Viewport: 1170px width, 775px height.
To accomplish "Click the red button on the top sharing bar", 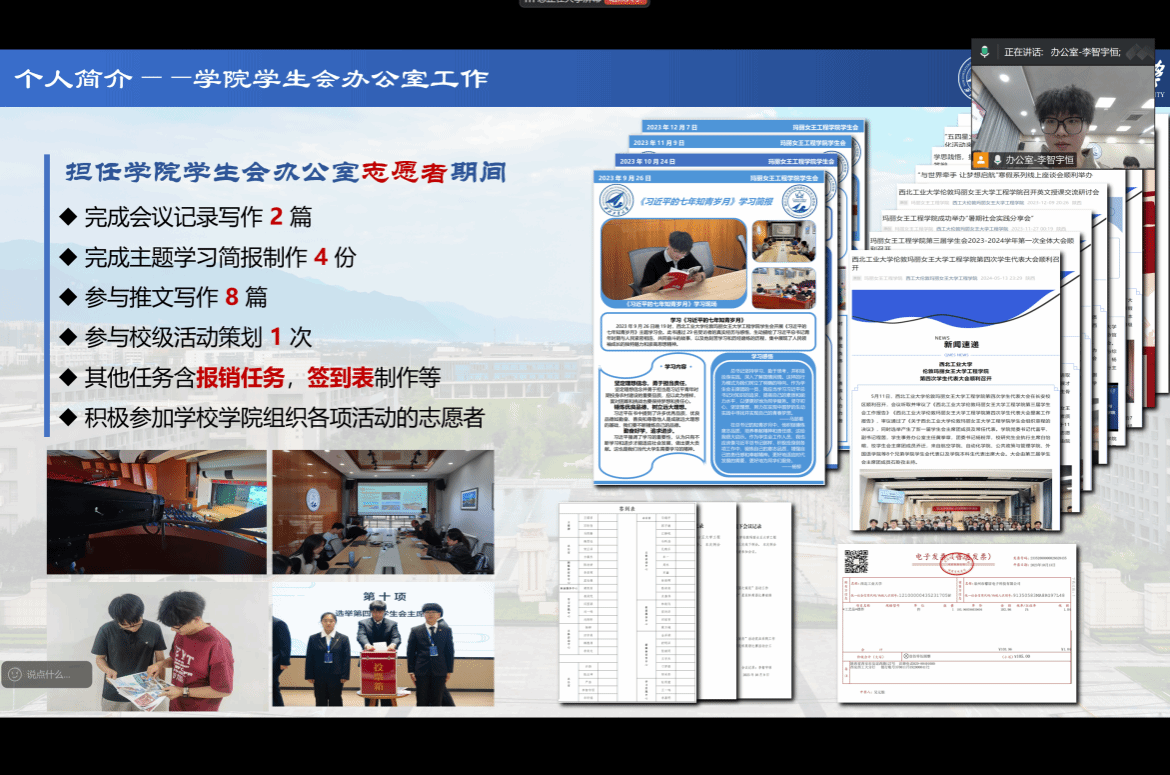I will 624,3.
